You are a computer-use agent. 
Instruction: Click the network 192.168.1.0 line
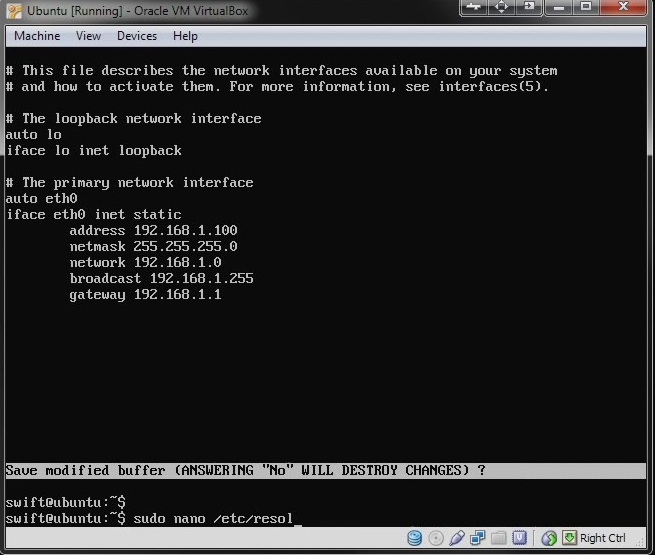tap(145, 262)
